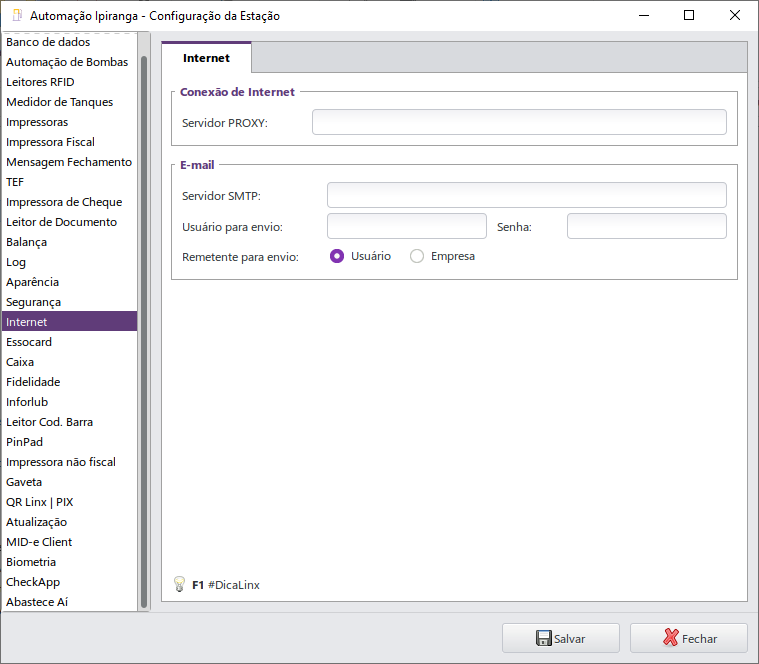Click the Usuário para envio field
This screenshot has width=759, height=664.
[x=407, y=226]
